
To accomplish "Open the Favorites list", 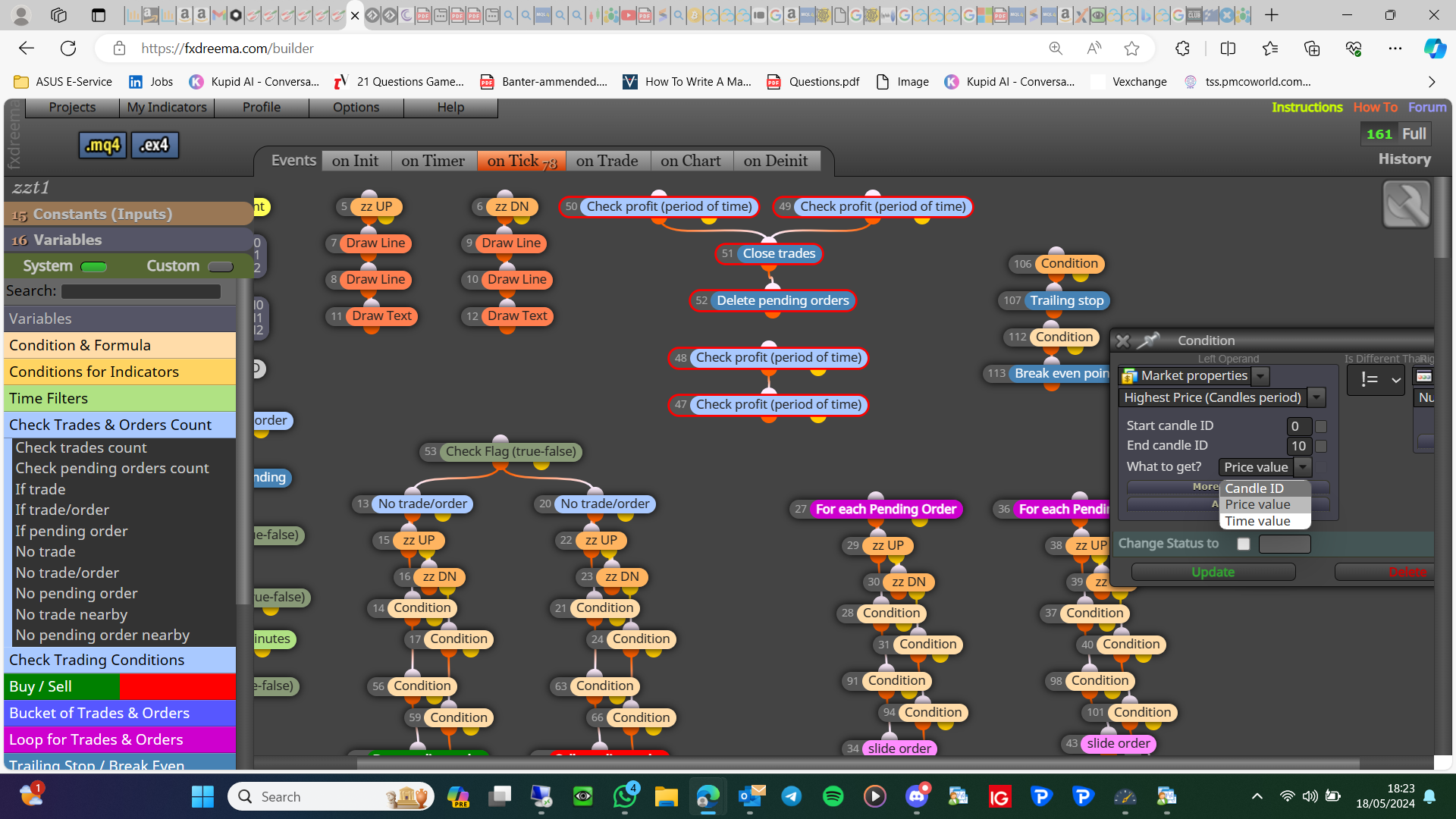I will pos(1270,49).
